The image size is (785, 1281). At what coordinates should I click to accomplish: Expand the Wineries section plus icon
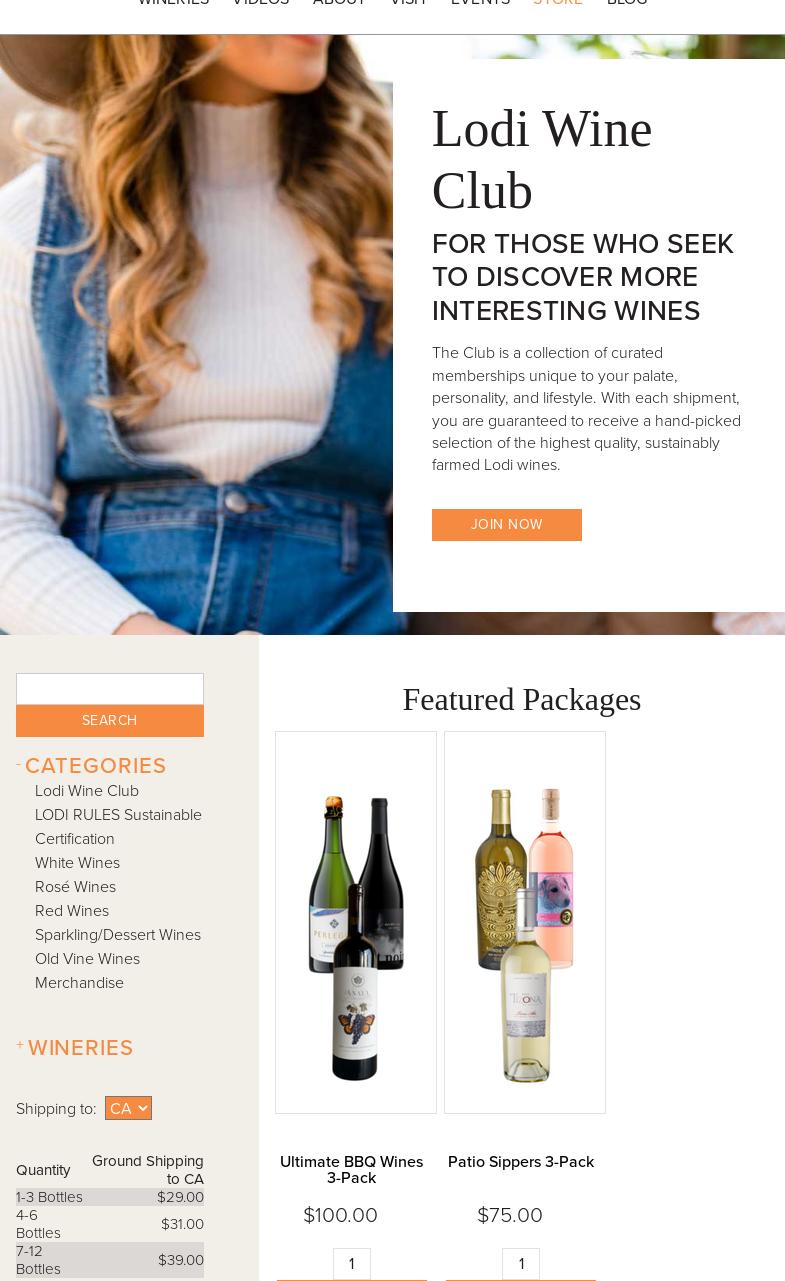20,1046
